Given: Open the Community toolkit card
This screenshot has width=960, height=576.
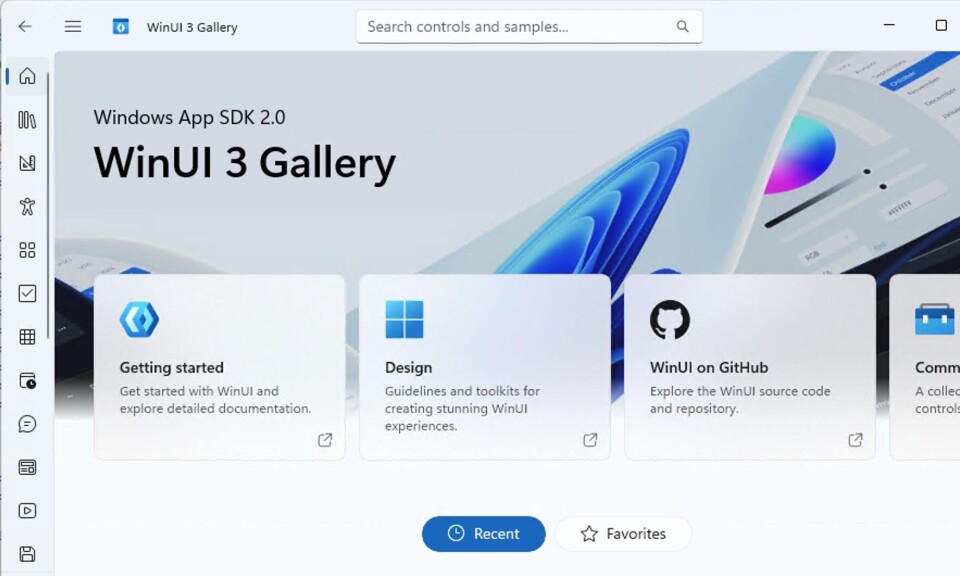Looking at the screenshot, I should coord(924,367).
